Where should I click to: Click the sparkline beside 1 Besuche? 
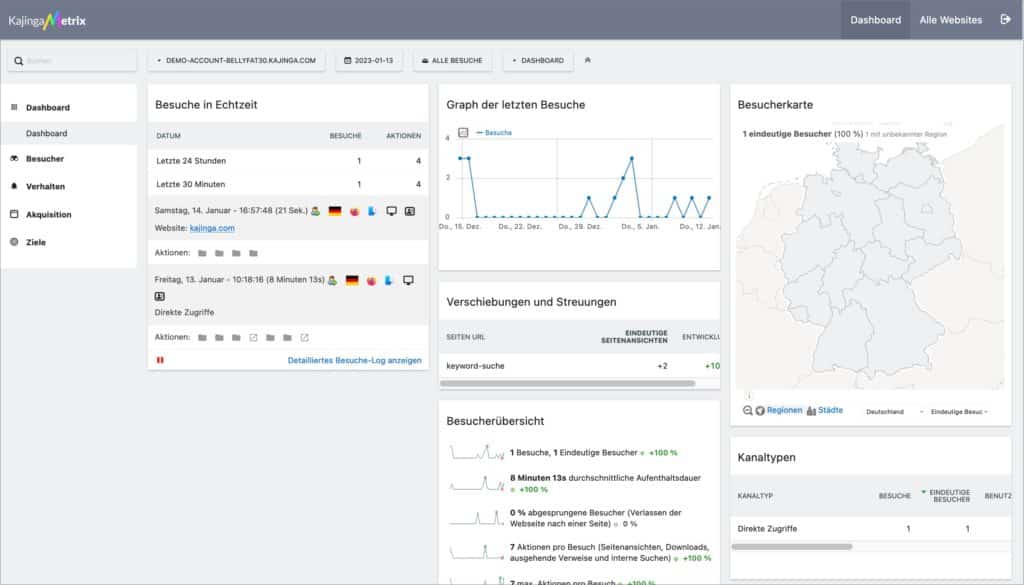point(476,452)
